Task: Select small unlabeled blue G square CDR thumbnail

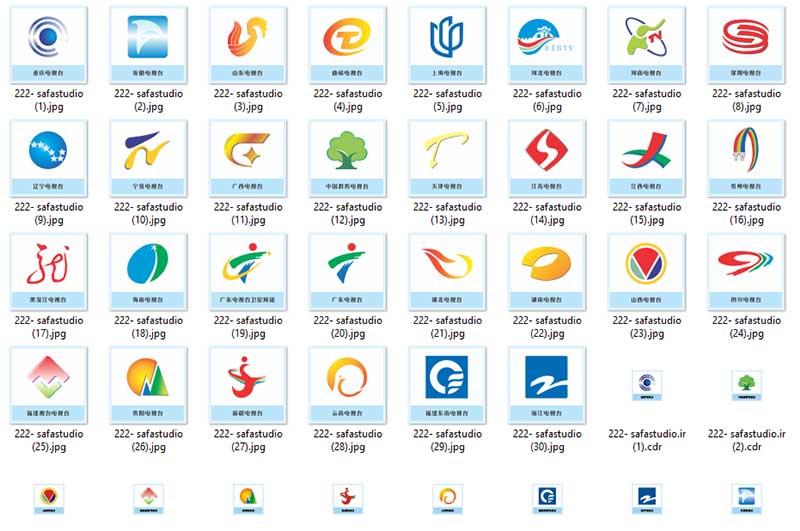Action: point(547,499)
